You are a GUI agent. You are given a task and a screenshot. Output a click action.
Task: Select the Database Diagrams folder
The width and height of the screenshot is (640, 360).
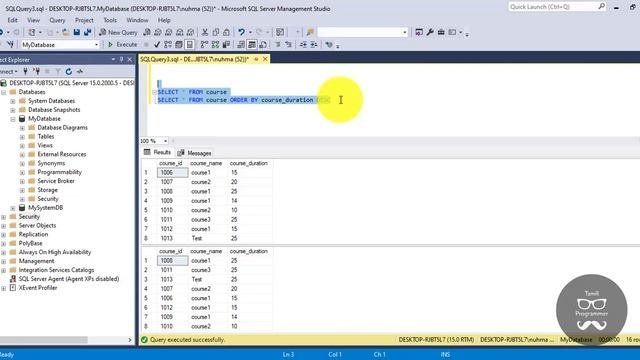click(62, 128)
